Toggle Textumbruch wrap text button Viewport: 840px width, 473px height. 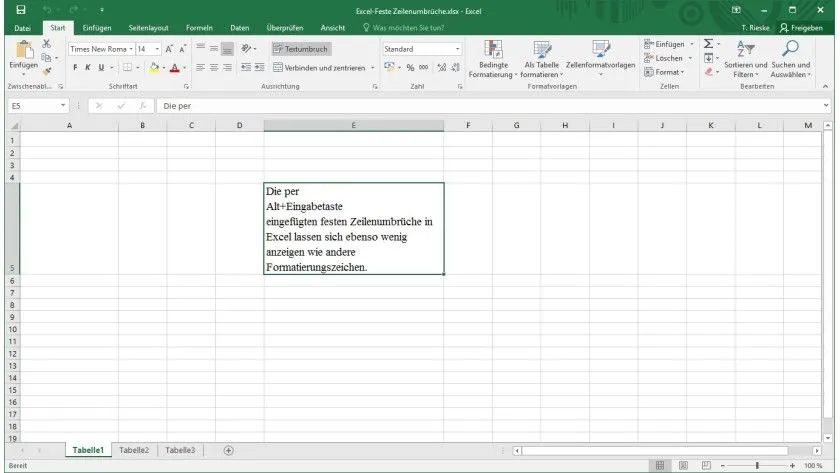(x=301, y=49)
